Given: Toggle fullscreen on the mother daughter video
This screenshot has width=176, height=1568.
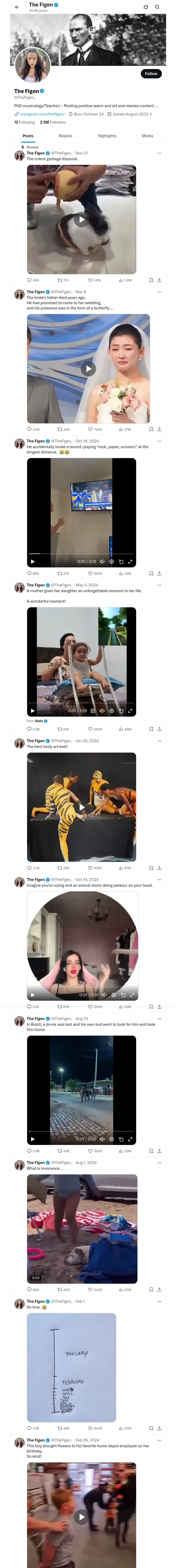Looking at the screenshot, I should pyautogui.click(x=130, y=711).
